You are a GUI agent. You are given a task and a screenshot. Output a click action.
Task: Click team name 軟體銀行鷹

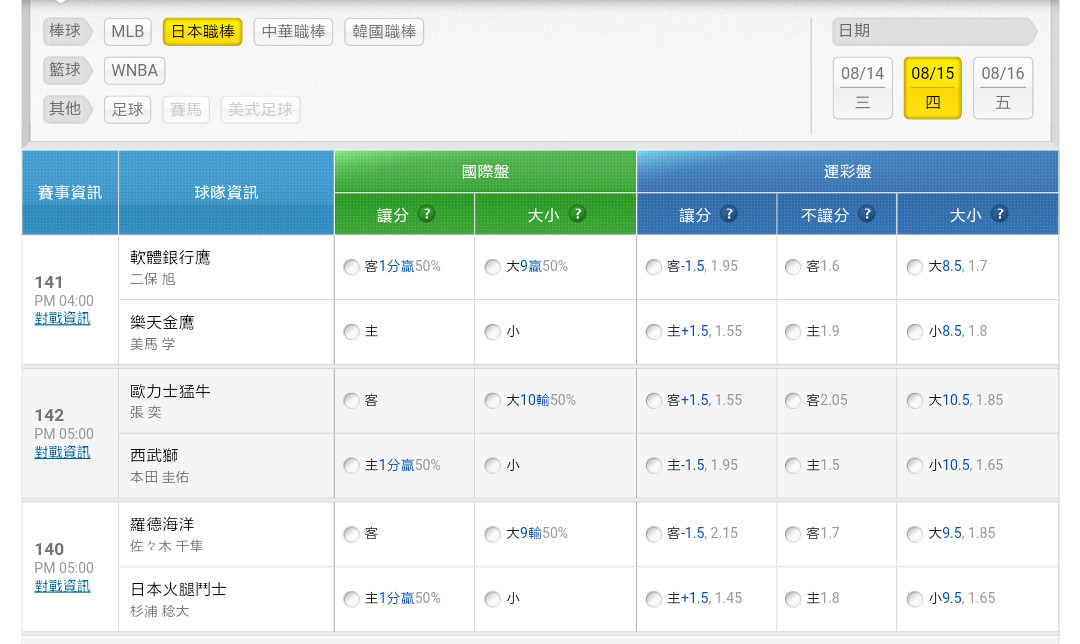170,258
